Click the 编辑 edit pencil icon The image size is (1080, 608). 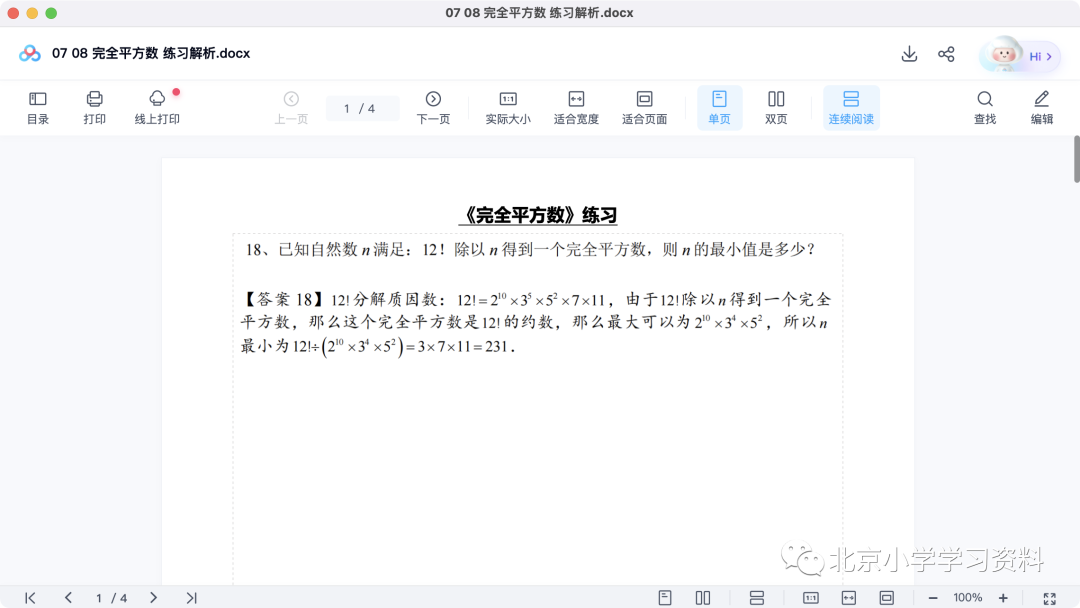coord(1041,99)
